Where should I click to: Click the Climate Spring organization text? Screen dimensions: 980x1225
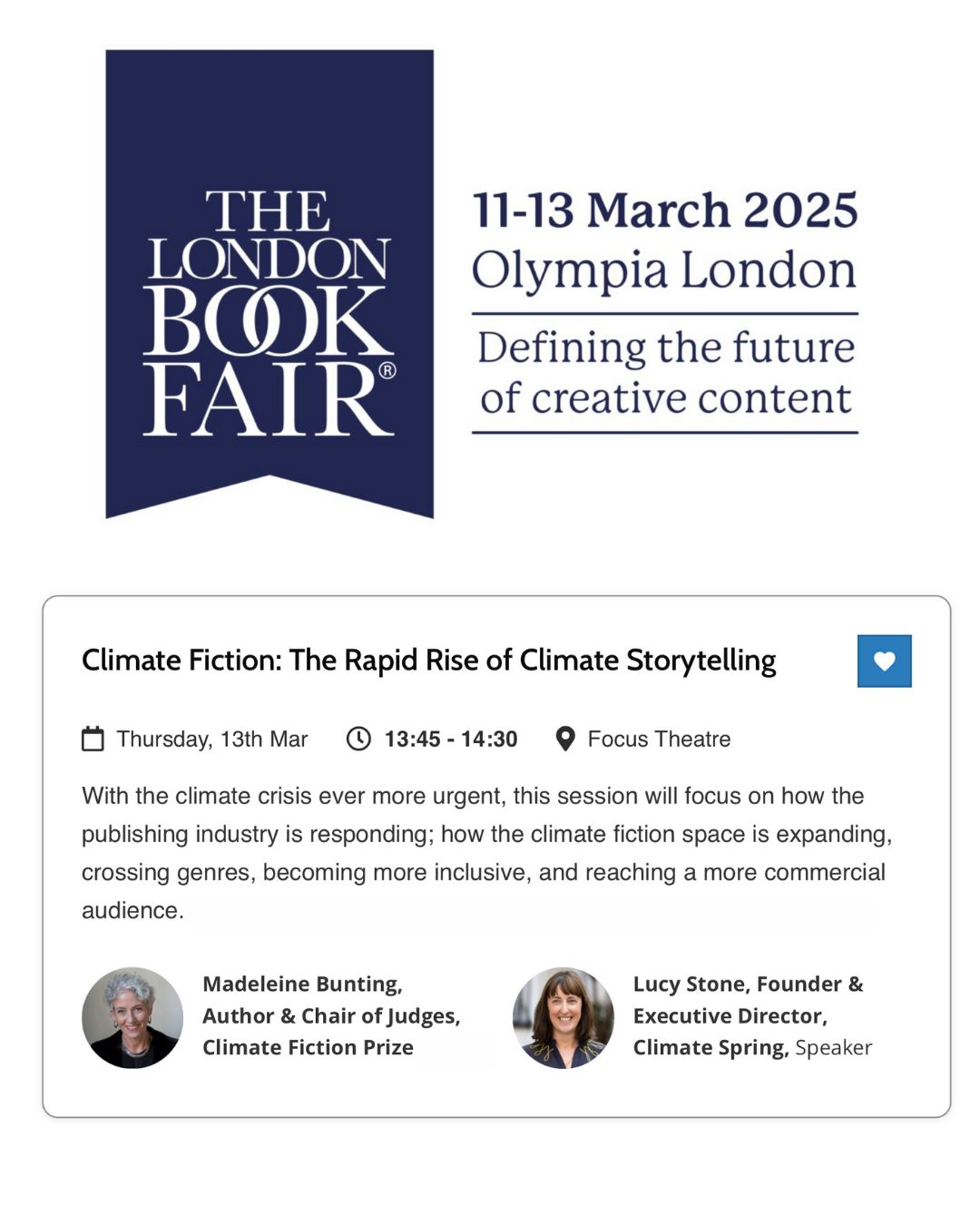[x=710, y=1047]
